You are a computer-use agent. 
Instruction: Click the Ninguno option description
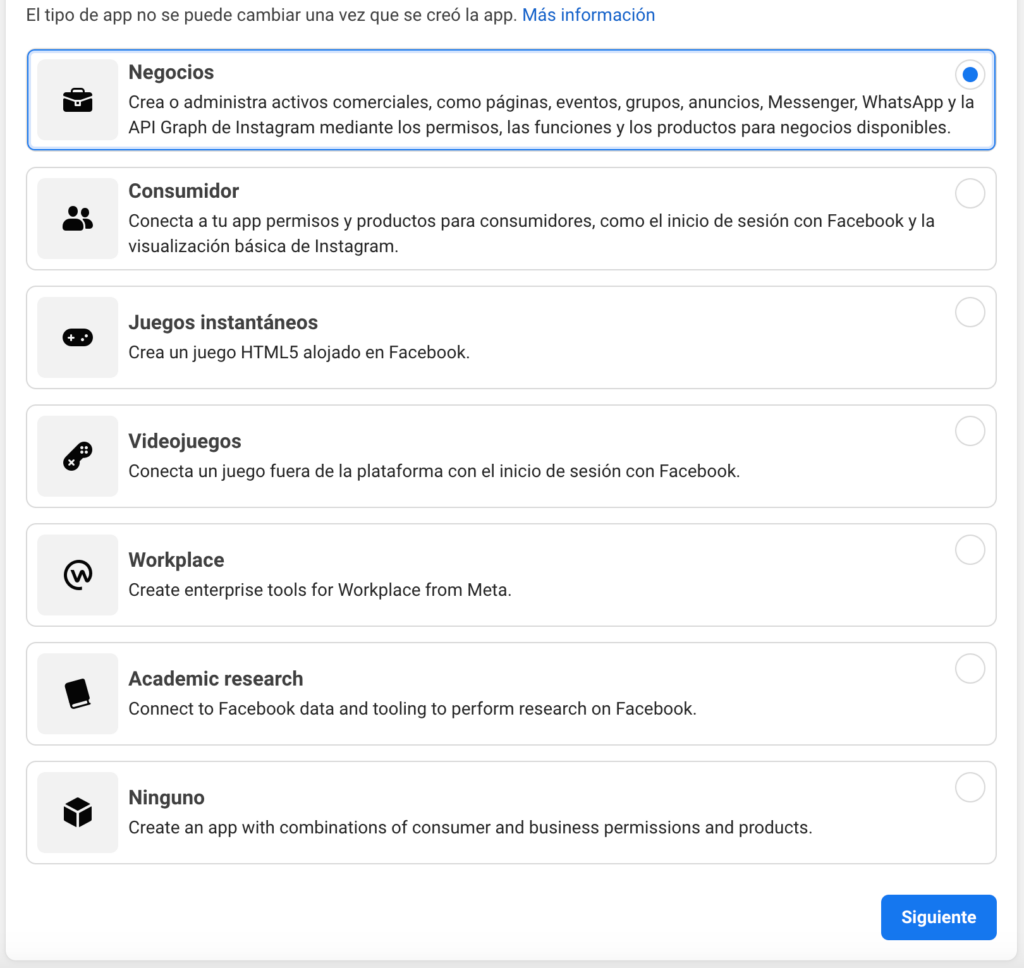coord(470,828)
